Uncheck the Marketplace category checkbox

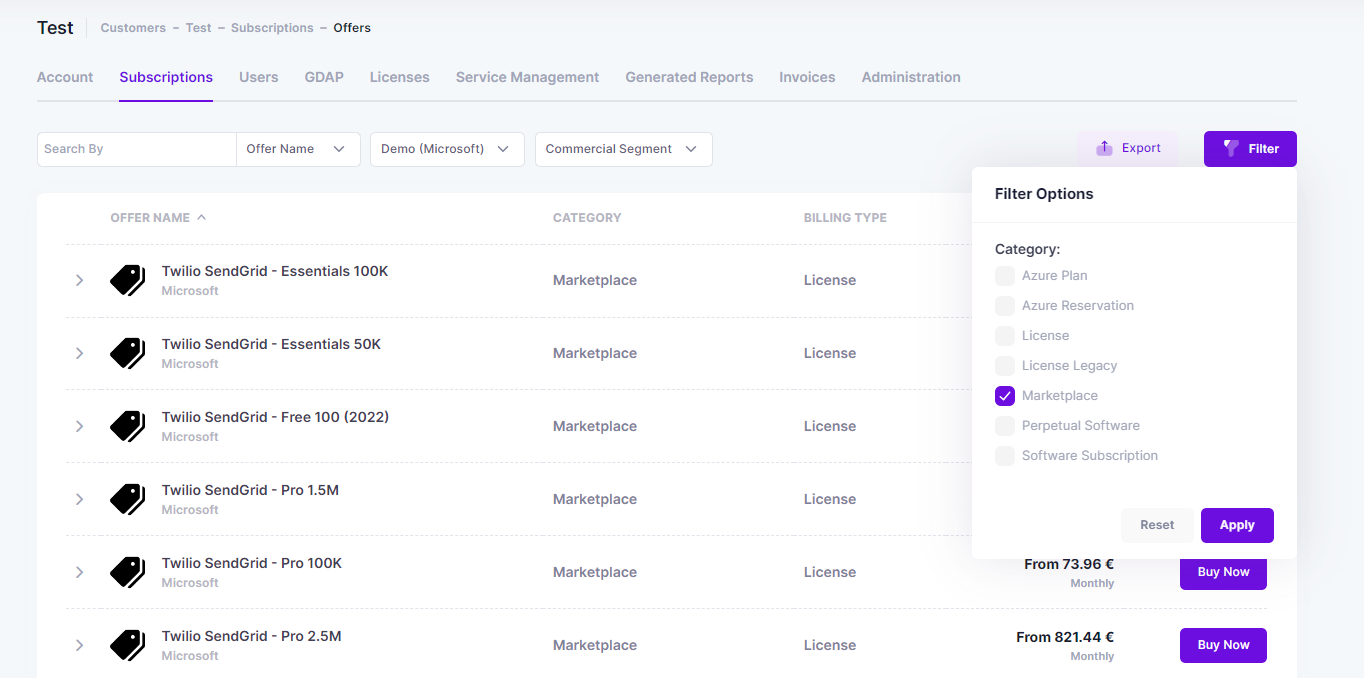pyautogui.click(x=1005, y=395)
